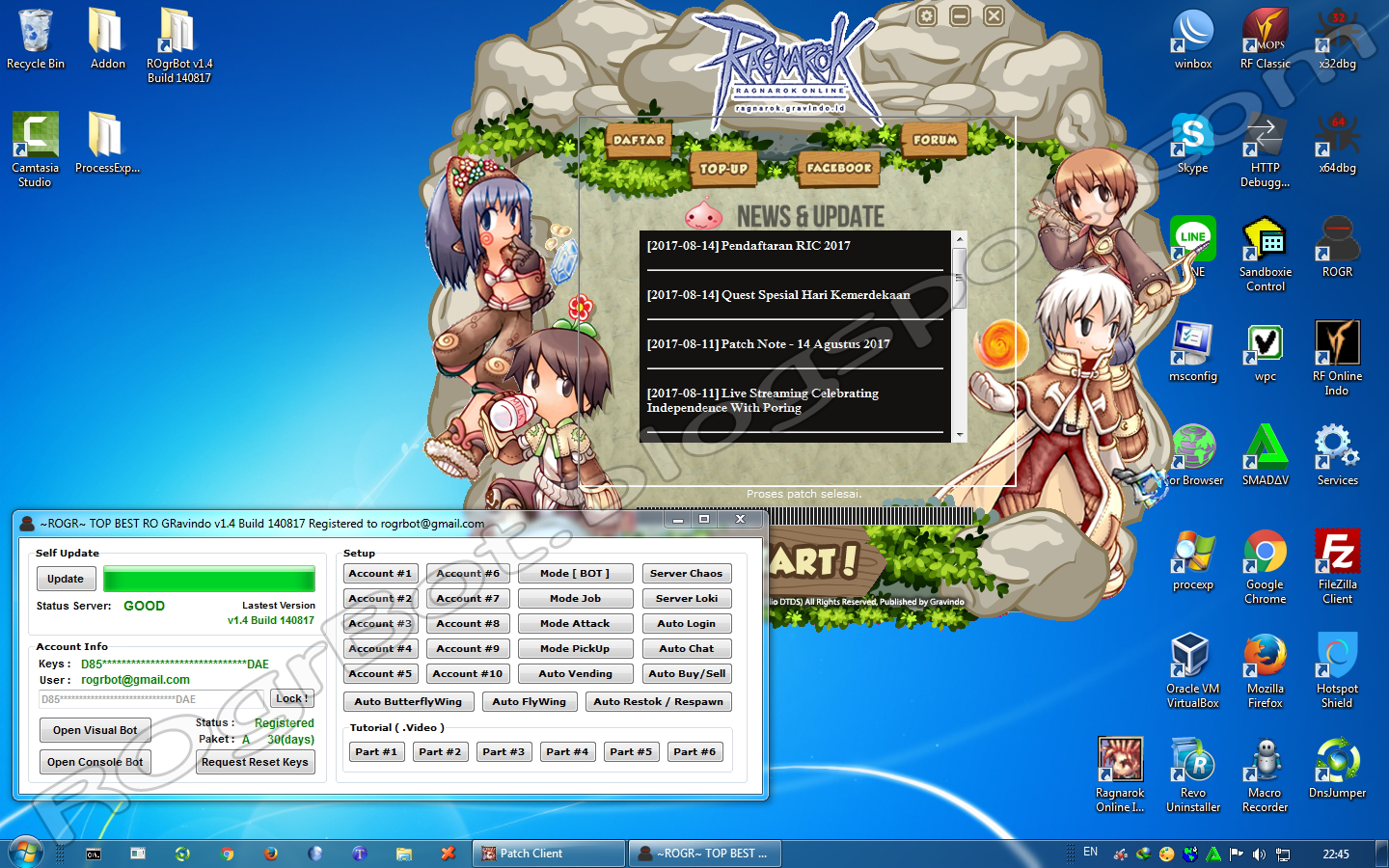Open tutorial video Part #1
1389x868 pixels.
pyautogui.click(x=376, y=752)
